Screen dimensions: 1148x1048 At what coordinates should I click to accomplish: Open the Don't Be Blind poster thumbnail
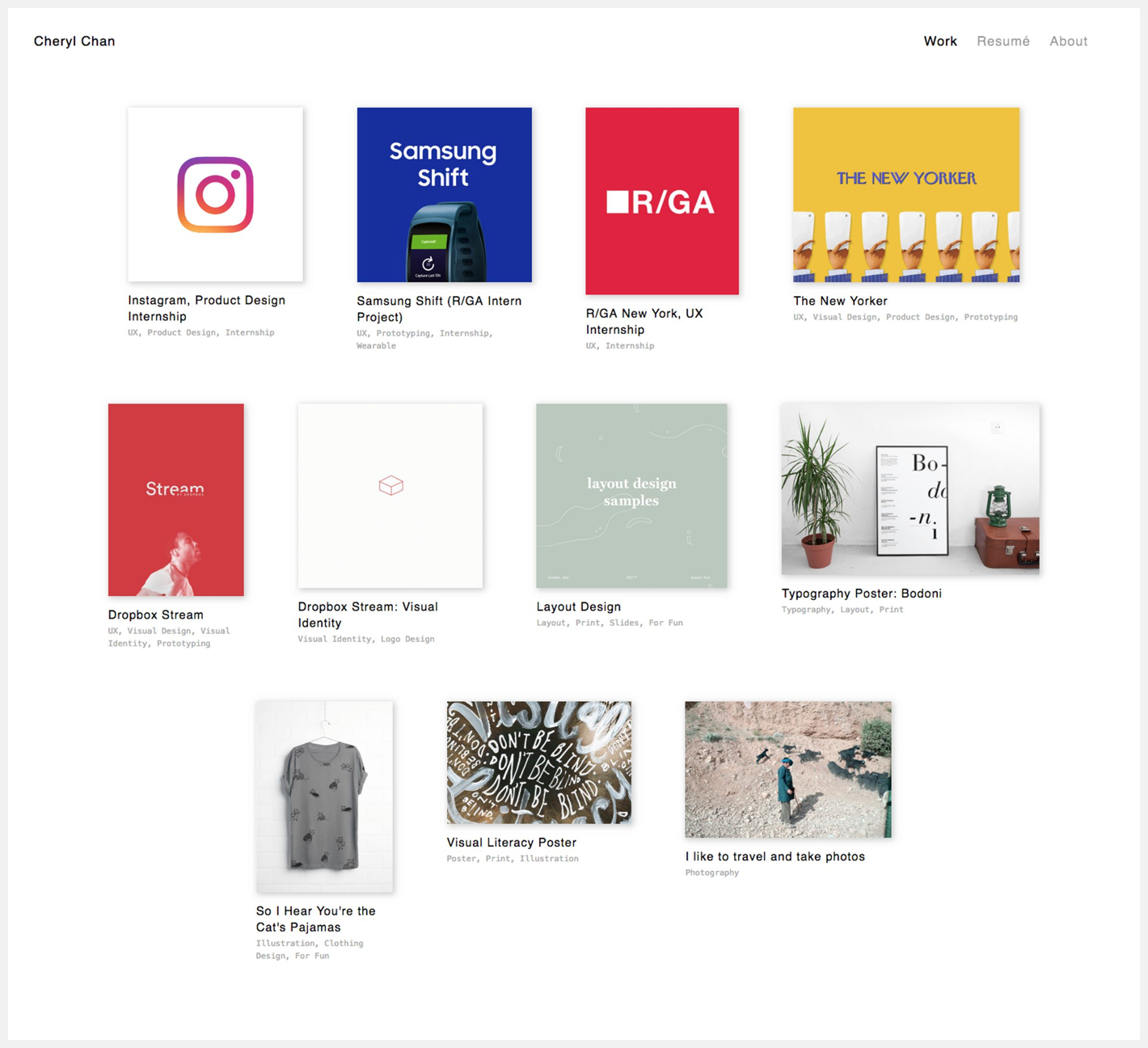coord(539,763)
